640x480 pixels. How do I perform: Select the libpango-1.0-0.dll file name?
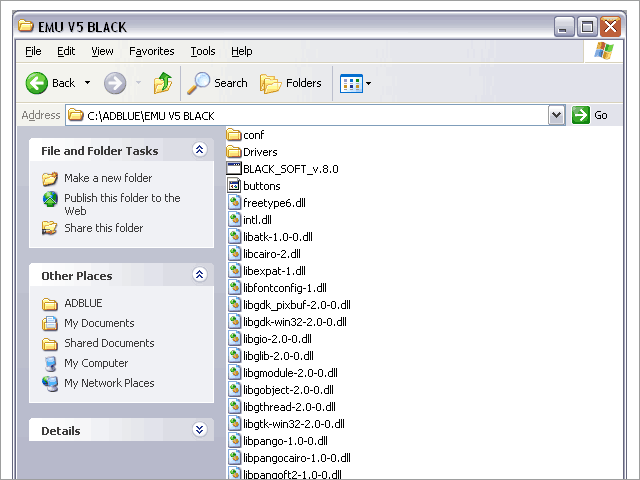[285, 441]
